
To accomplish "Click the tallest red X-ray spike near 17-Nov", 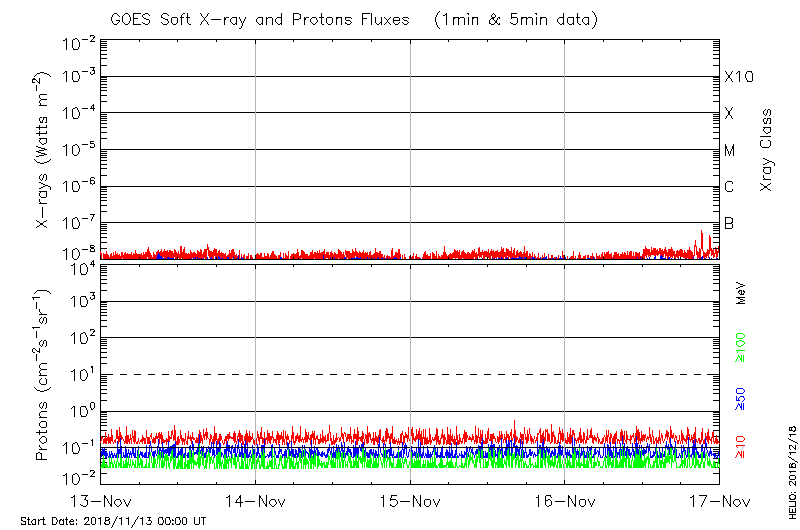I will click(x=702, y=238).
